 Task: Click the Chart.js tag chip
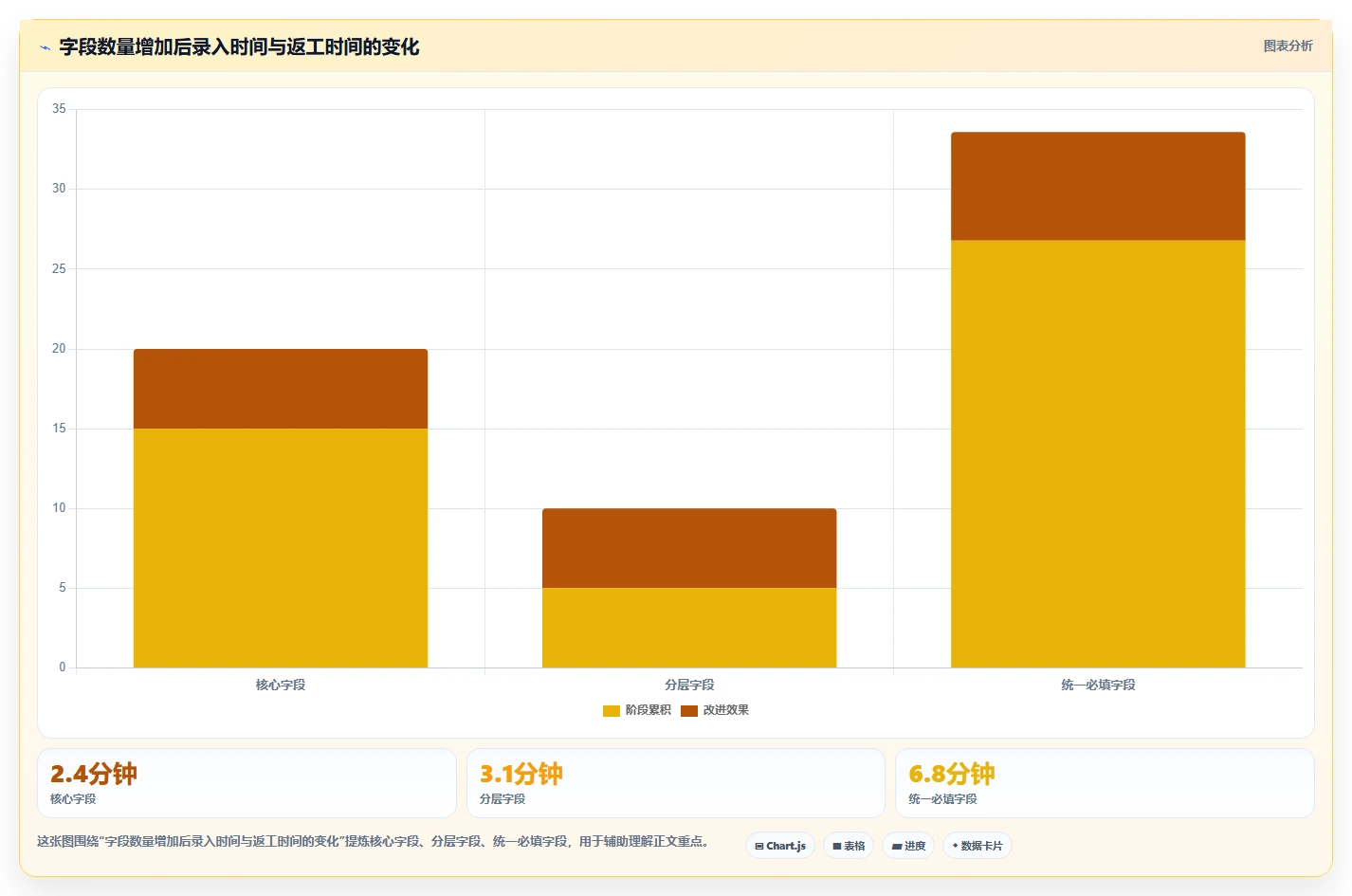pyautogui.click(x=780, y=846)
